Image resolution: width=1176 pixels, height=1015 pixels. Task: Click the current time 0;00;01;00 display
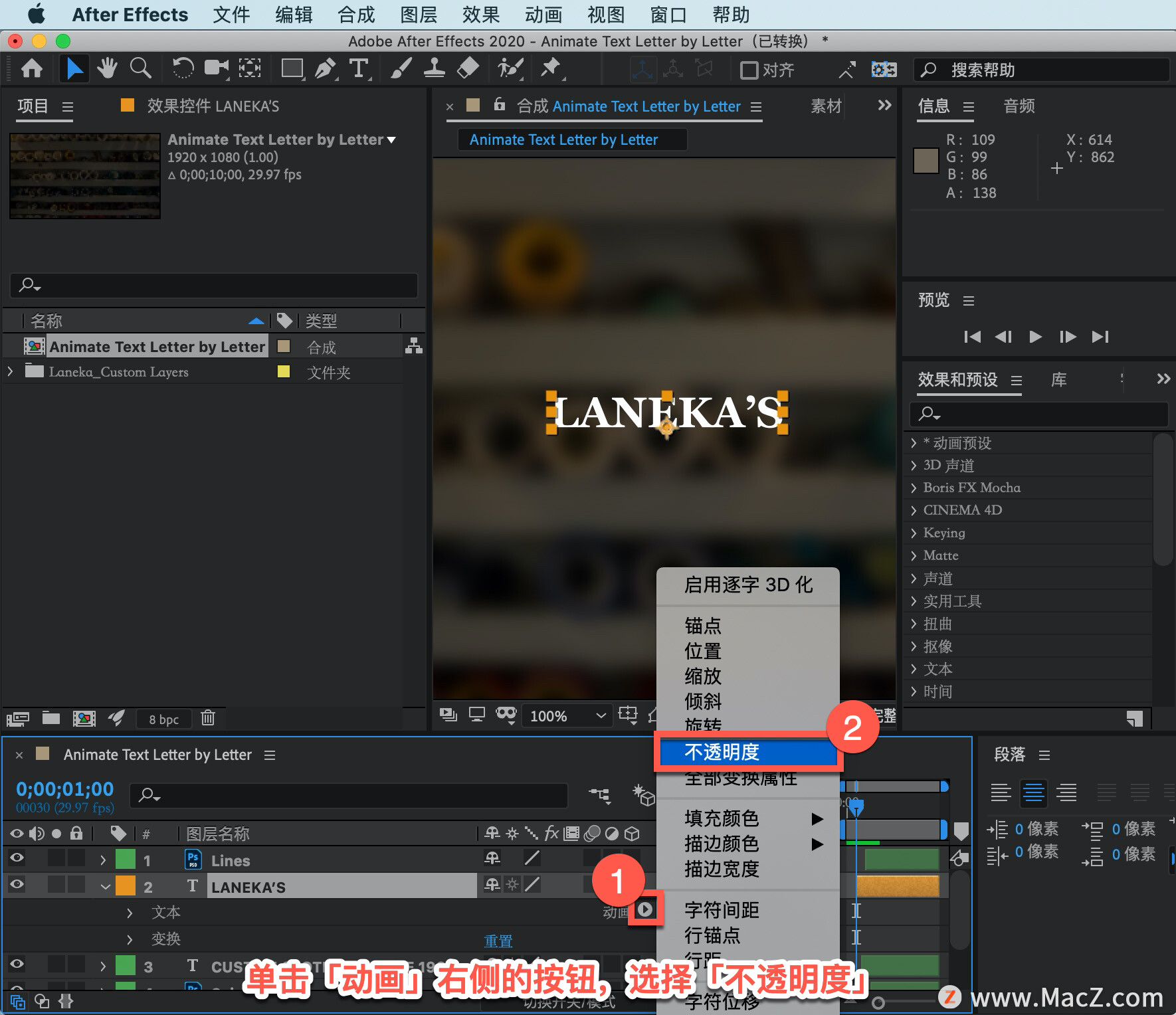pos(65,789)
